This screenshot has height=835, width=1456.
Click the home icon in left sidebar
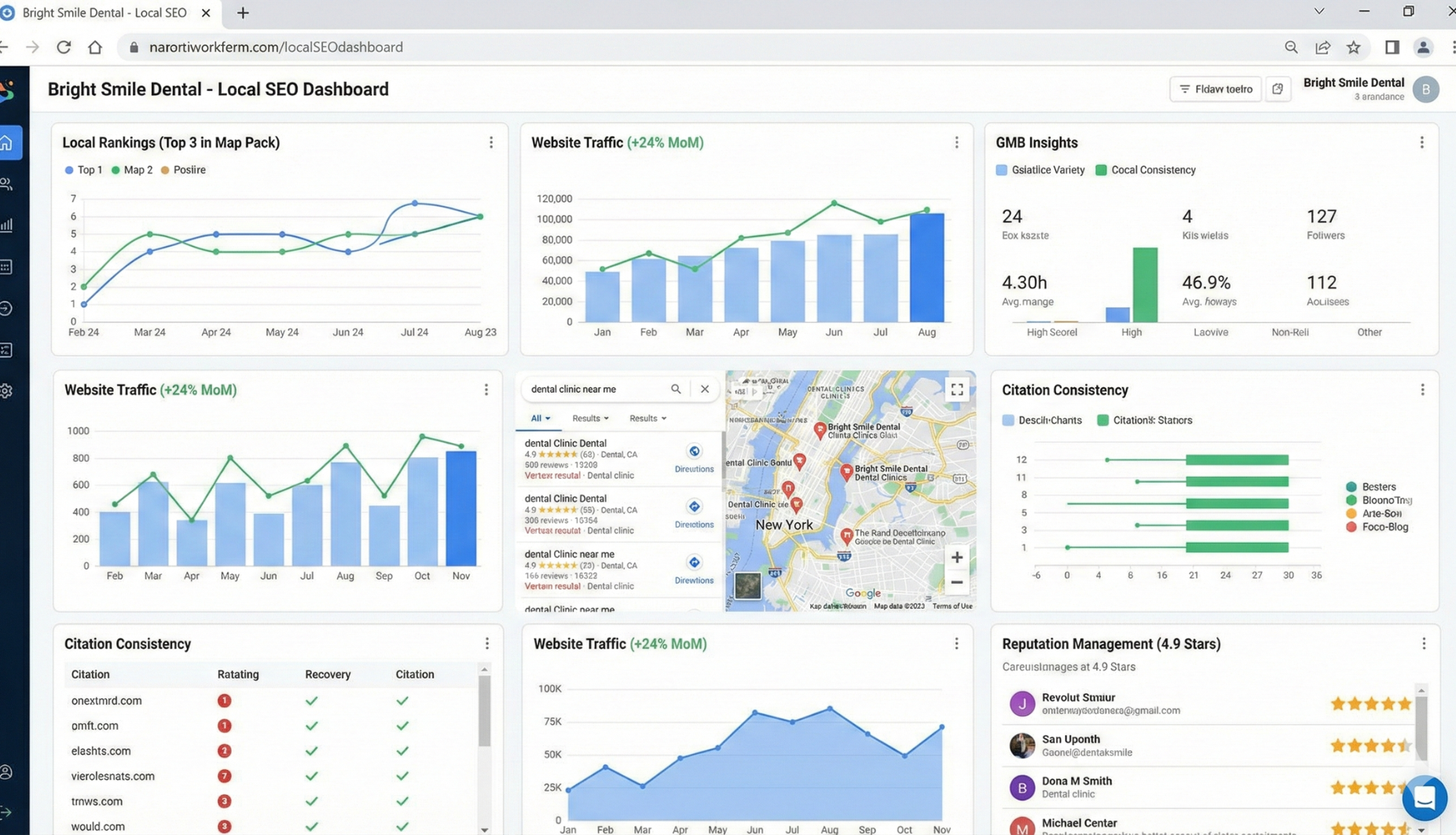click(x=8, y=143)
